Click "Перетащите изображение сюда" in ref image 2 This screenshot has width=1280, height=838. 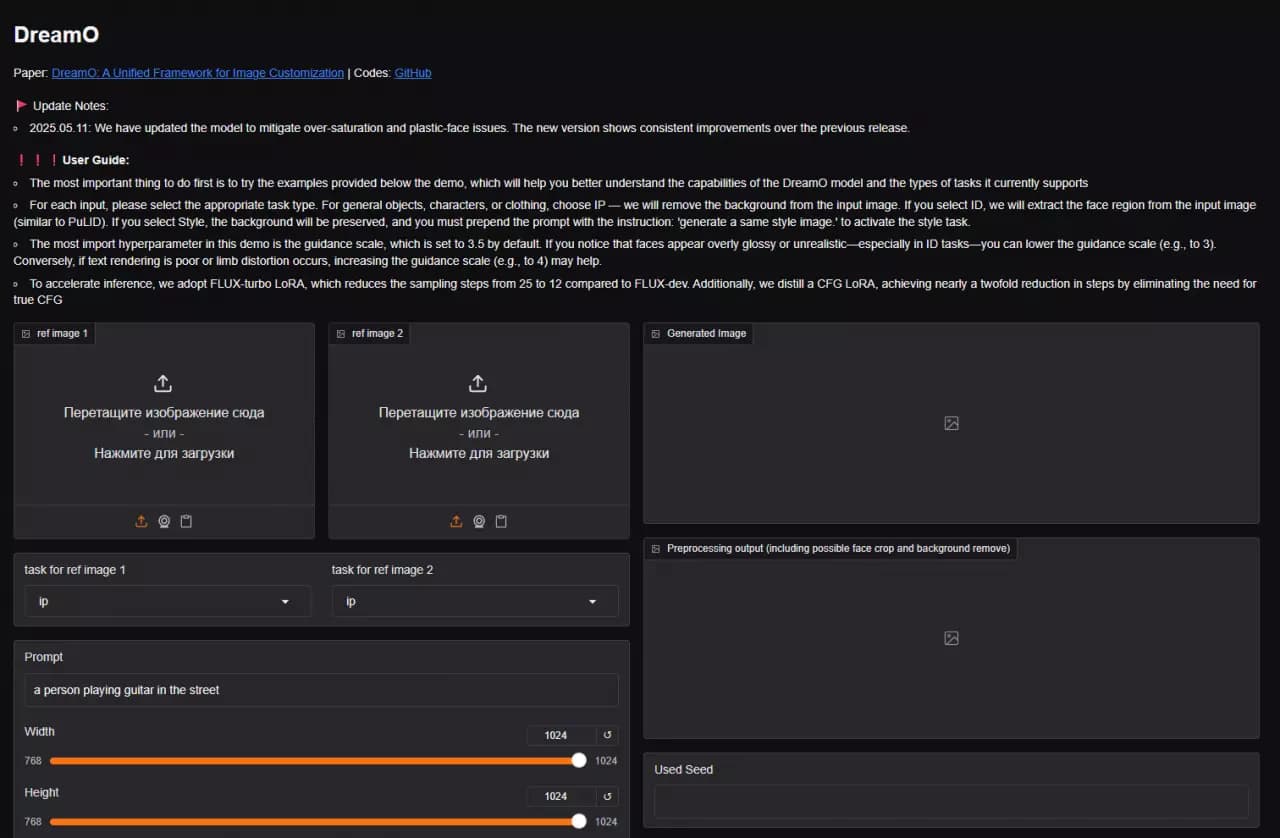tap(479, 412)
